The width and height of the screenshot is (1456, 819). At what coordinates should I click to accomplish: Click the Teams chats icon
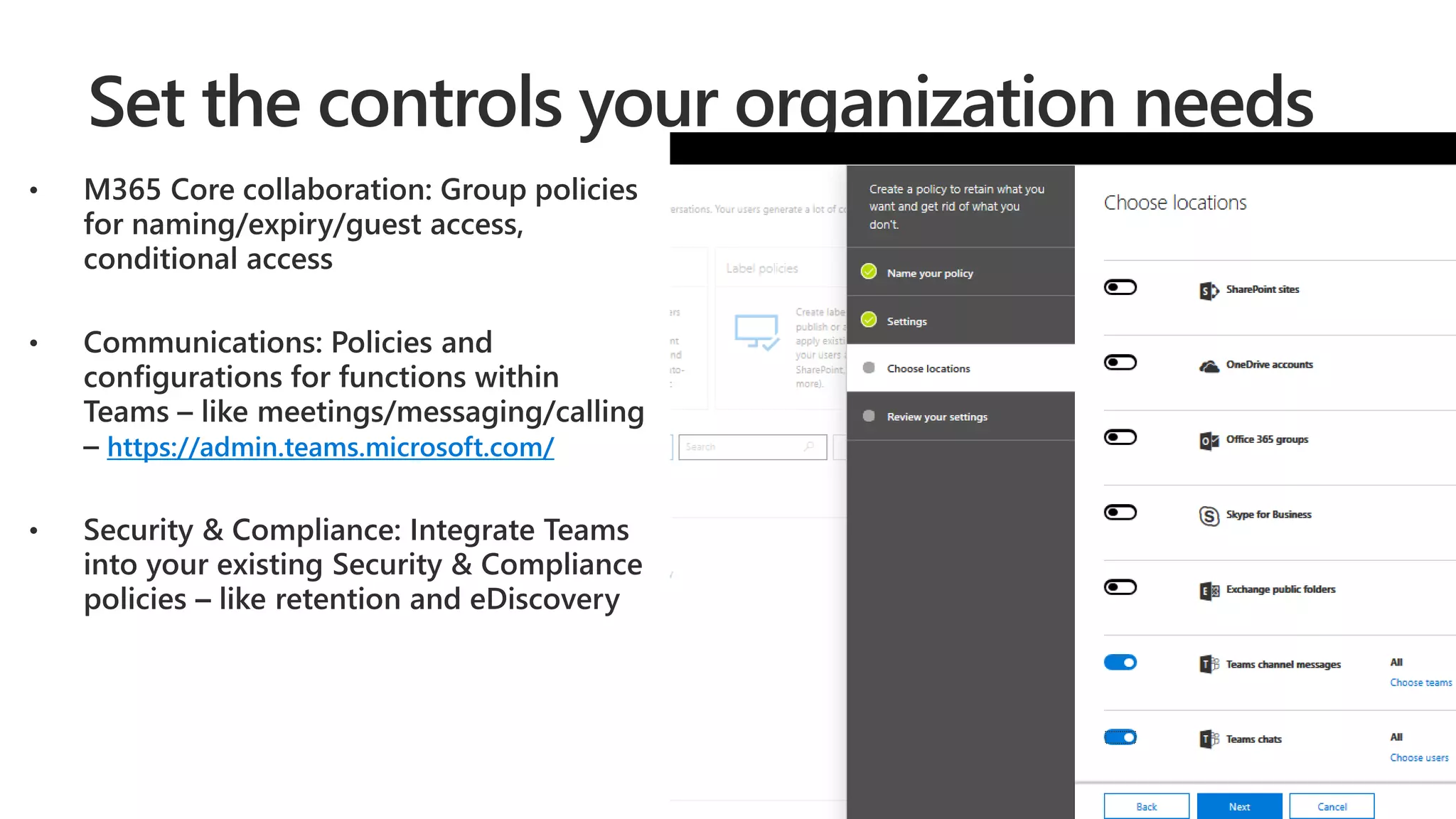click(1209, 739)
